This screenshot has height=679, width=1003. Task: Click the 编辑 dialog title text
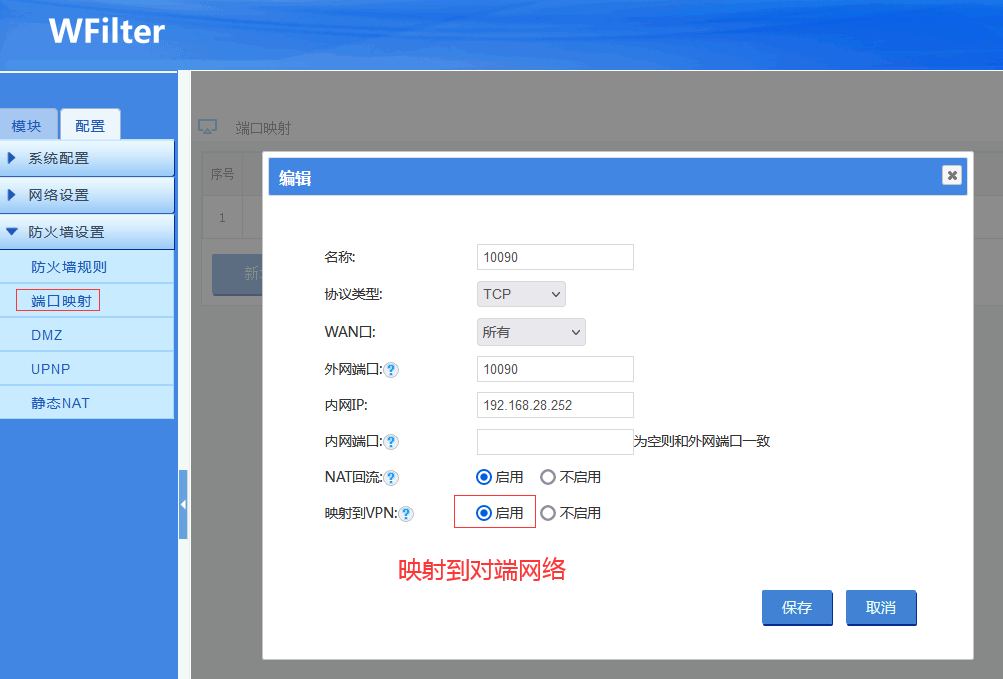point(295,178)
